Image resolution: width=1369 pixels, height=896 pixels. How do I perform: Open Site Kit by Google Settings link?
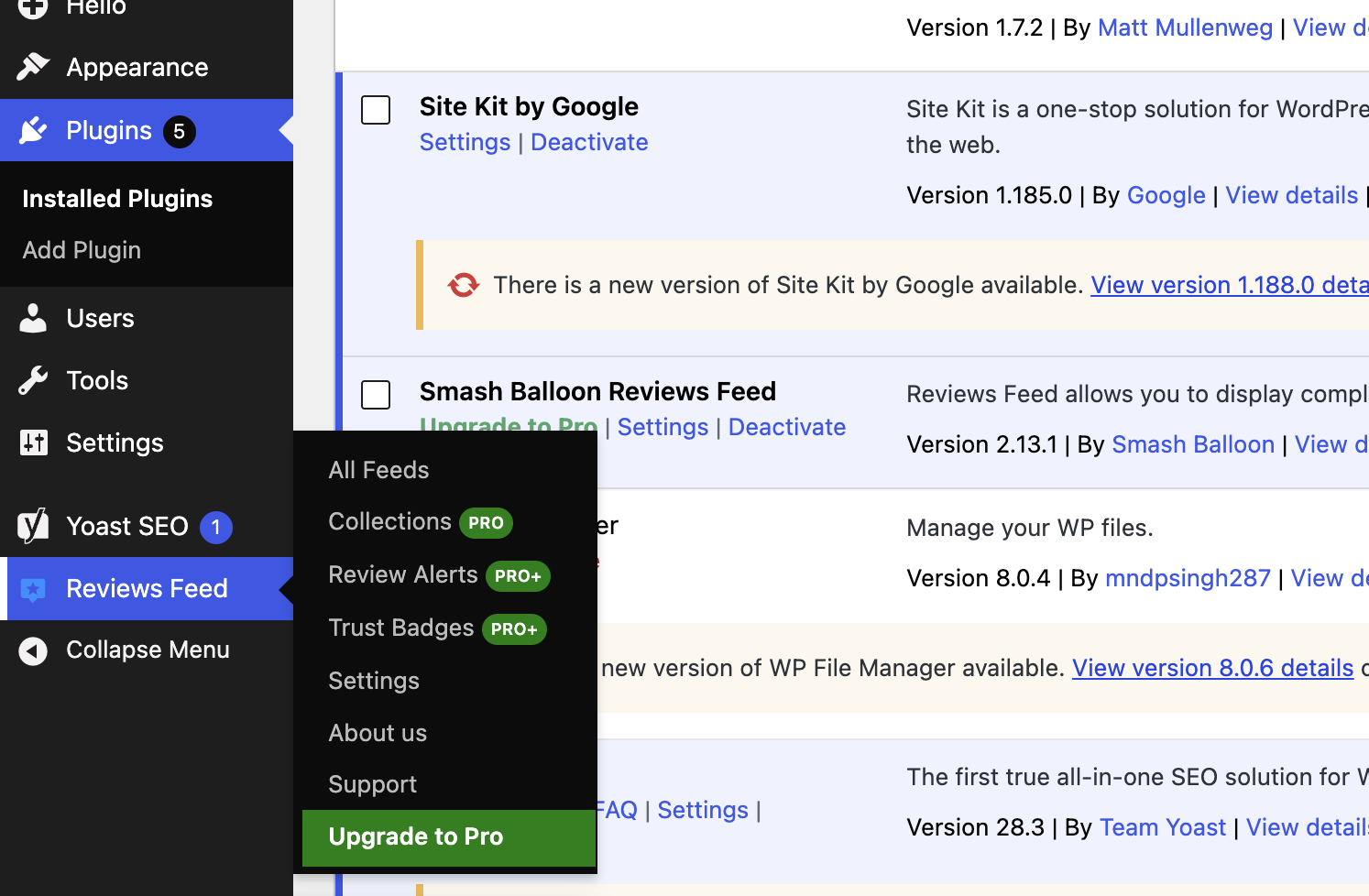(465, 142)
